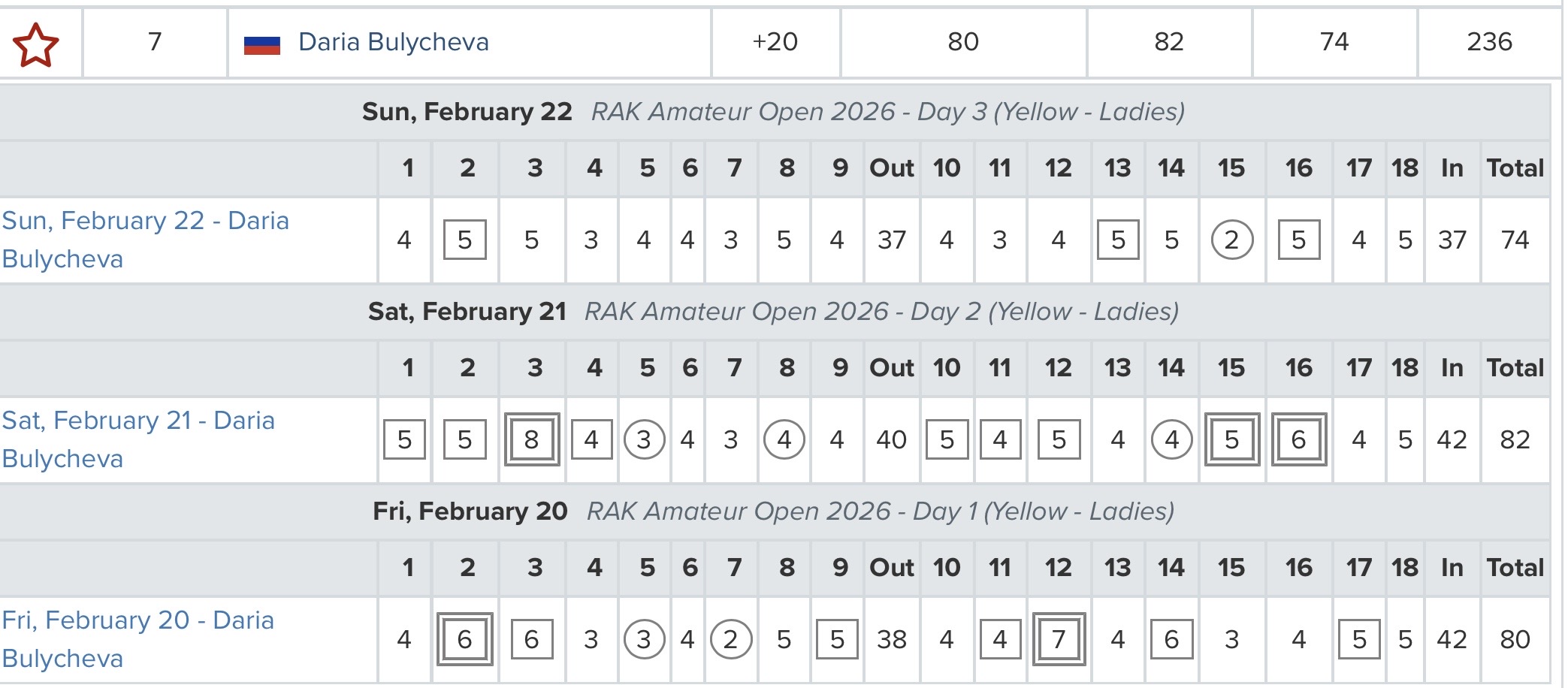Click Sunday's round total of 74

(x=1515, y=240)
